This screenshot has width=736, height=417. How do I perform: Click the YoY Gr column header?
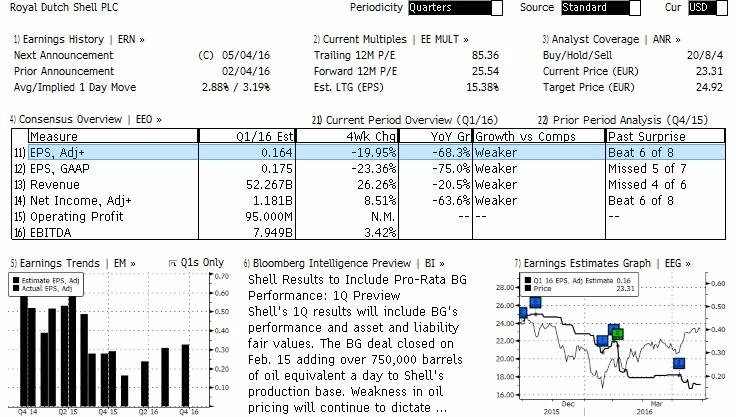click(x=436, y=136)
